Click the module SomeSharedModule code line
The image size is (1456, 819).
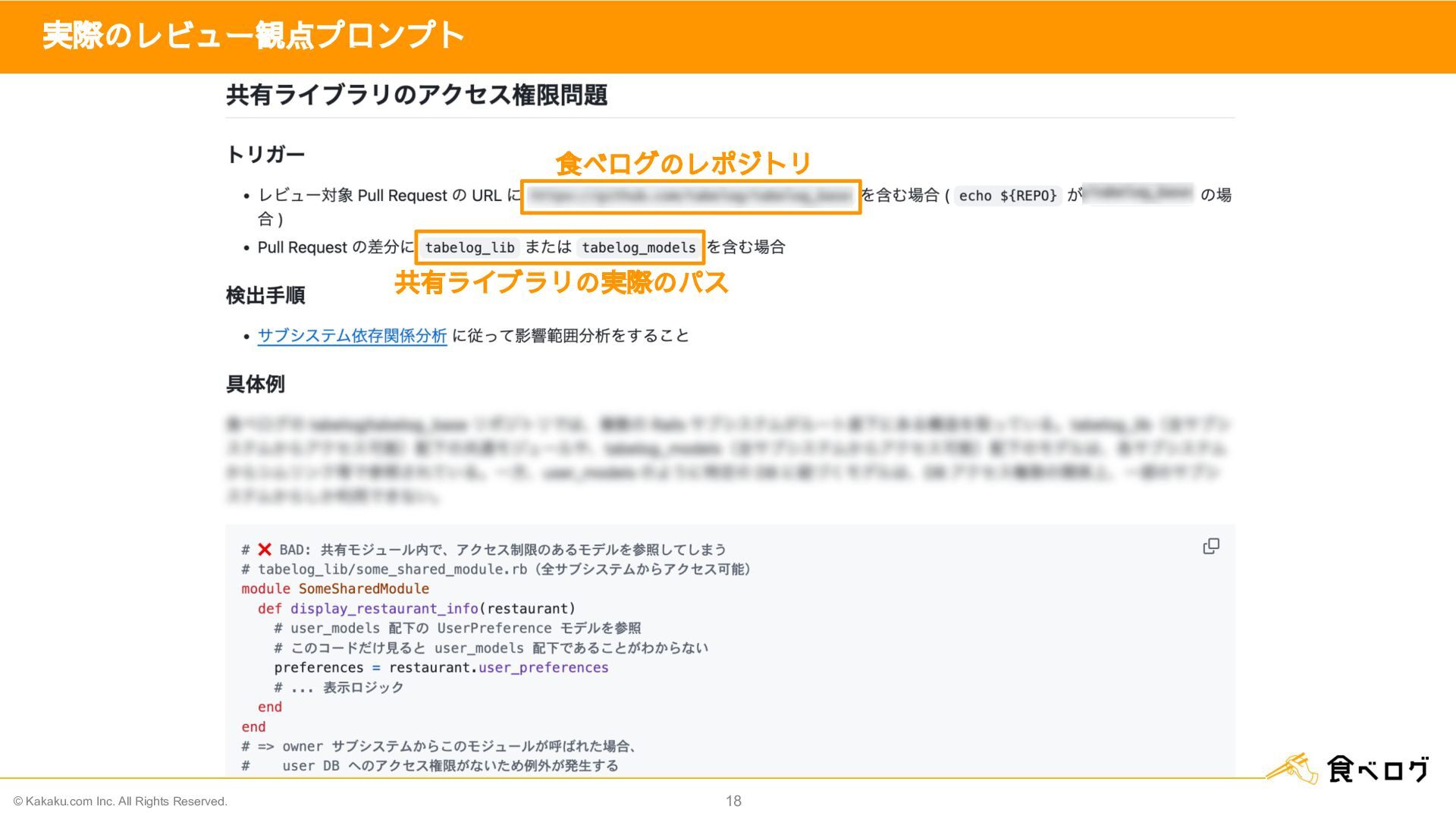click(335, 588)
